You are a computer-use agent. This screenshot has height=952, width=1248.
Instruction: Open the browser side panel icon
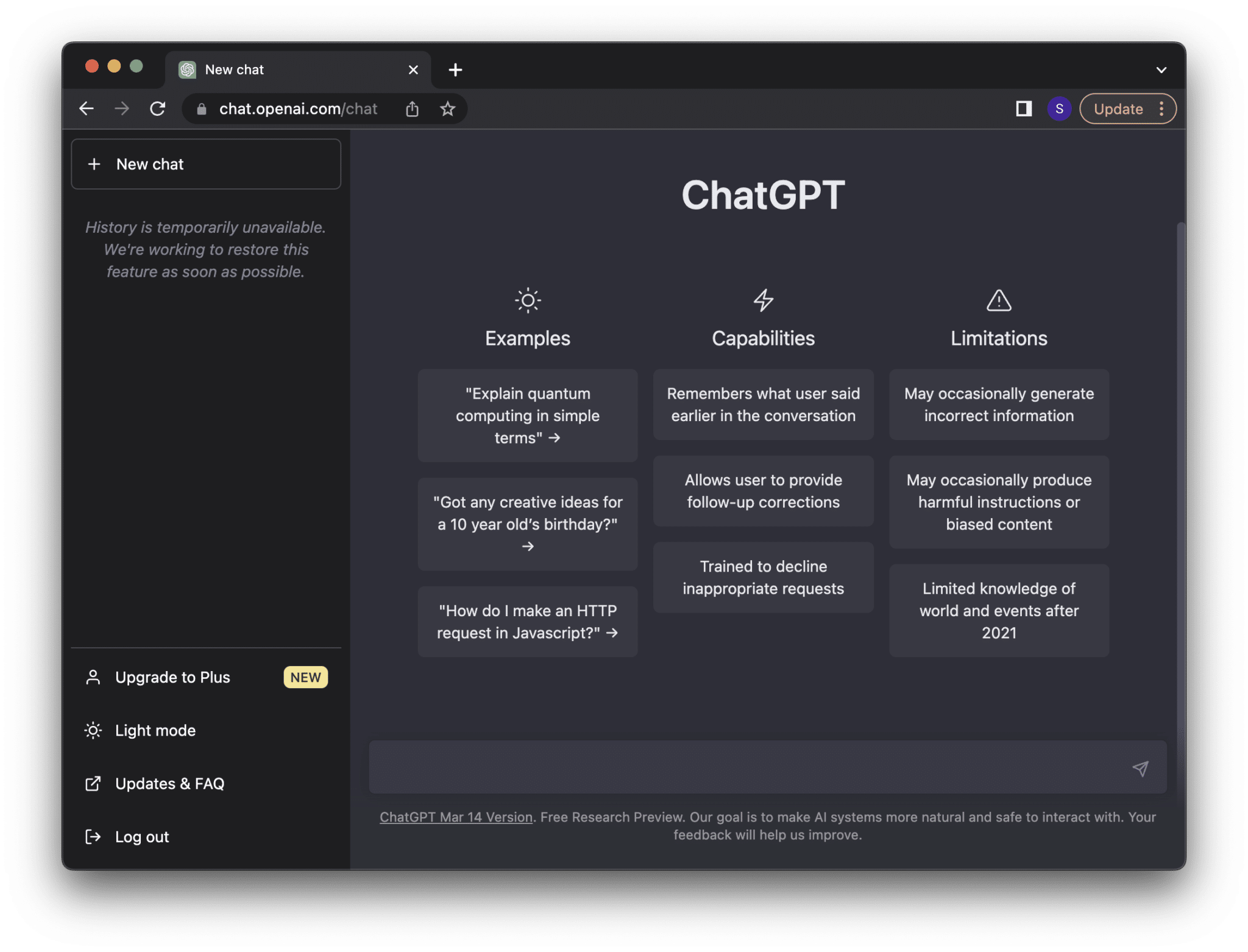1024,108
